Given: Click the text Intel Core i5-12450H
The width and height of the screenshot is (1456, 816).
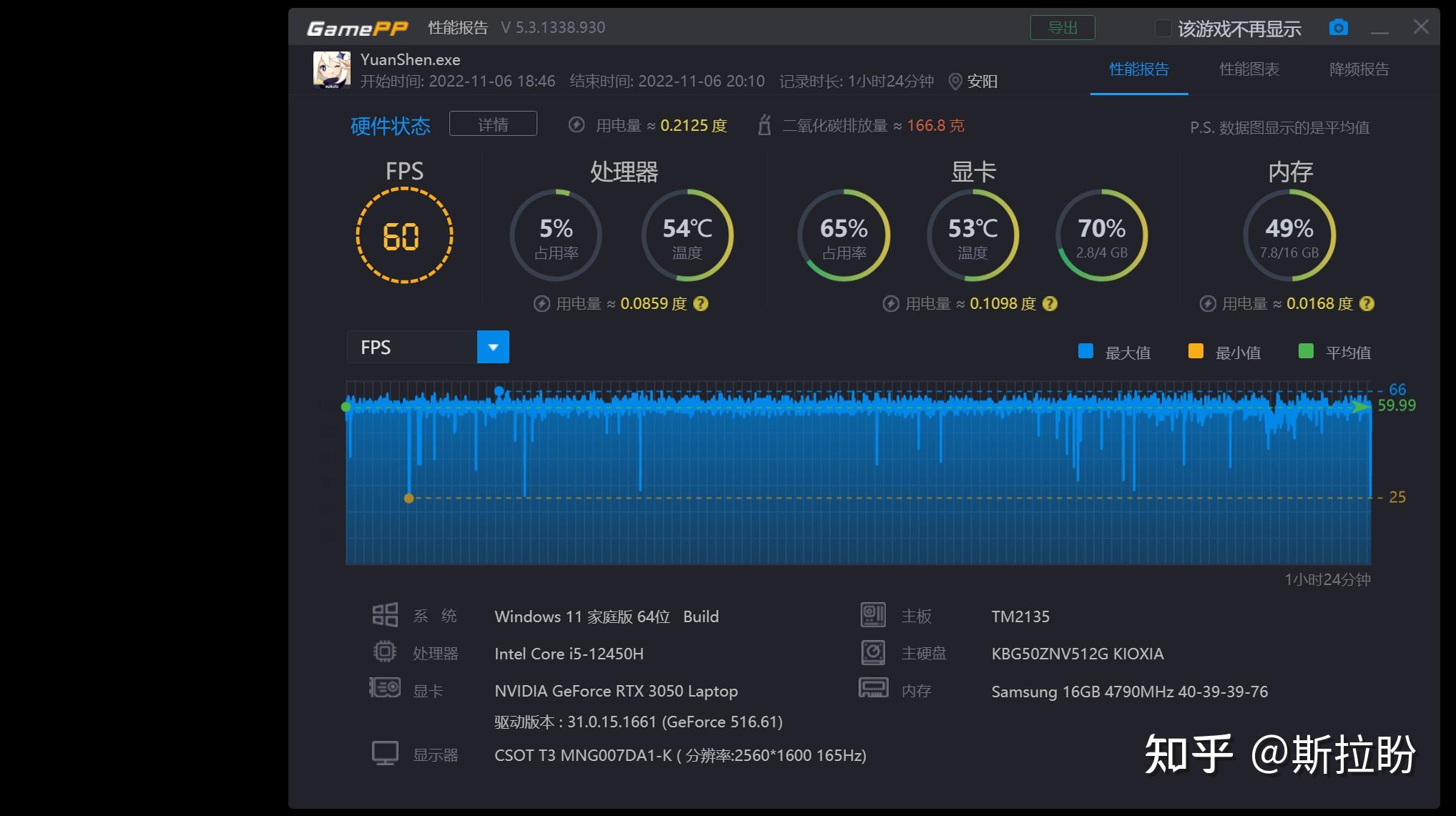Looking at the screenshot, I should 569,654.
